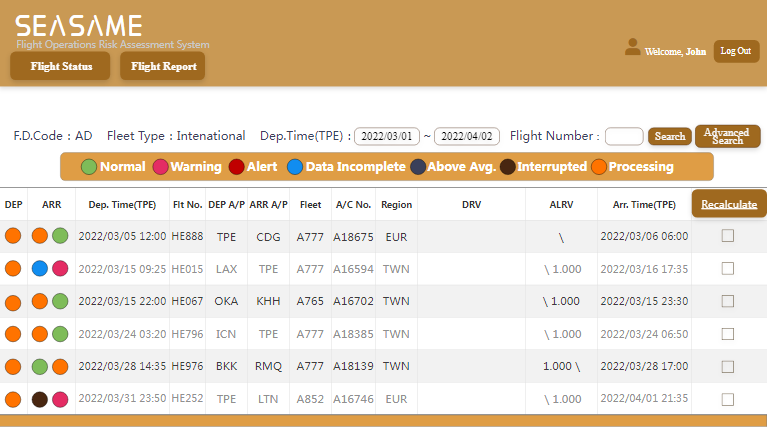Click the green Normal legend circle

tap(89, 167)
